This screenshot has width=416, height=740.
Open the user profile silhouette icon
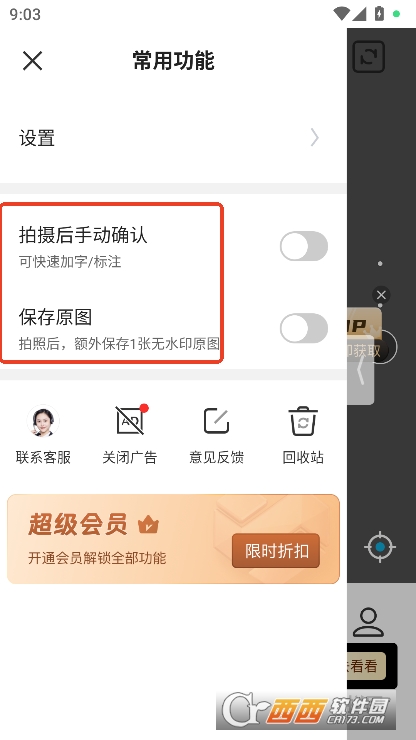(x=368, y=623)
